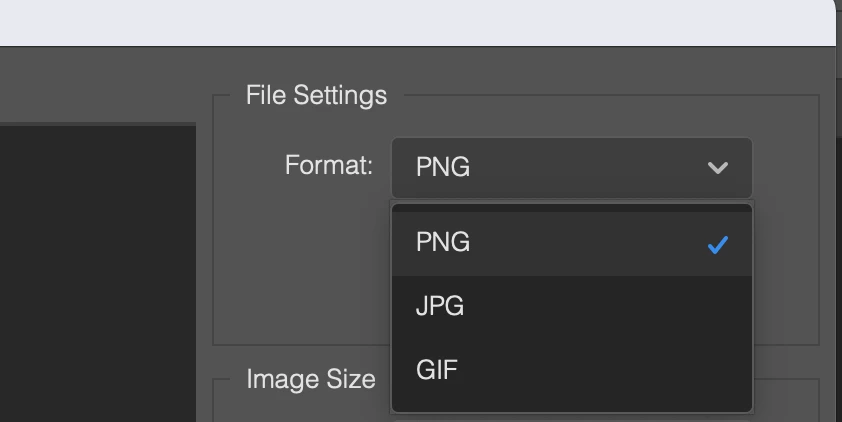Click the blue checkmark beside PNG

tap(717, 244)
